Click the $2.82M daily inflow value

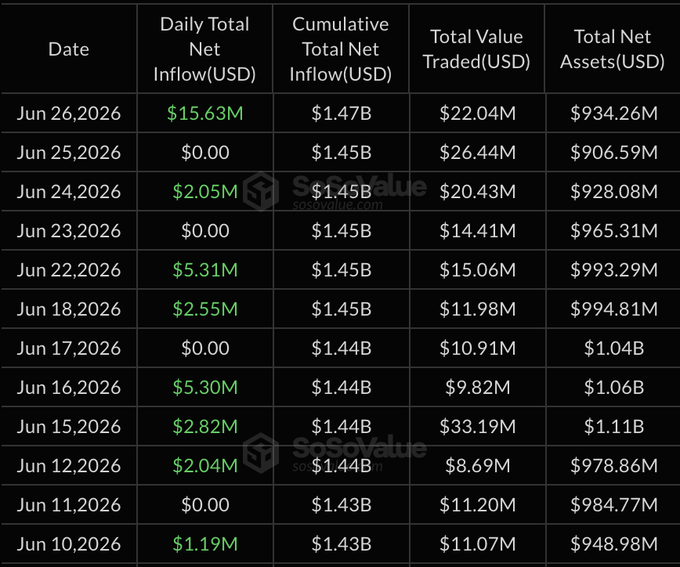coord(205,426)
